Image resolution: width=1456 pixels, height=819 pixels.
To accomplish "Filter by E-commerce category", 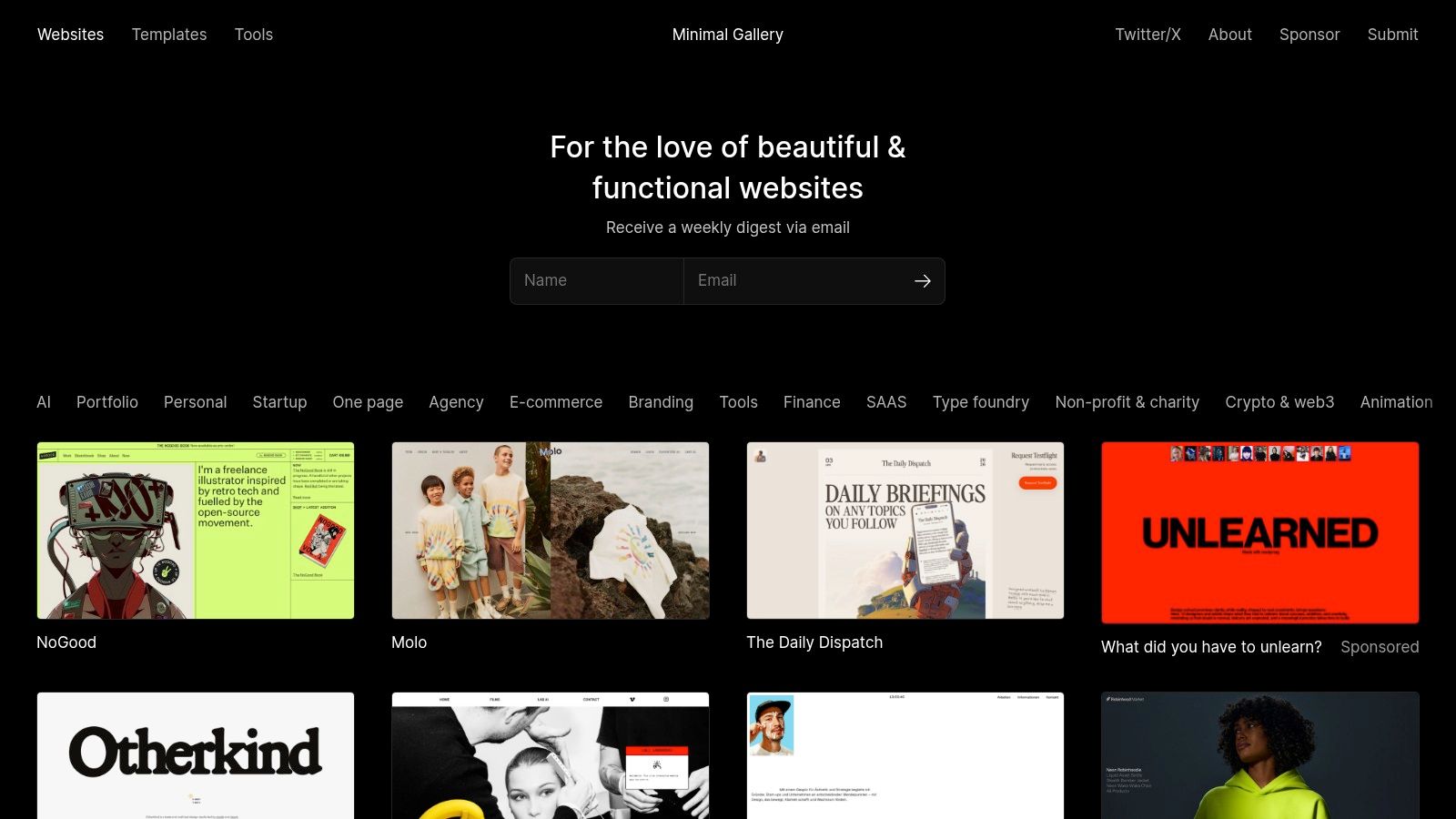I will tap(556, 402).
